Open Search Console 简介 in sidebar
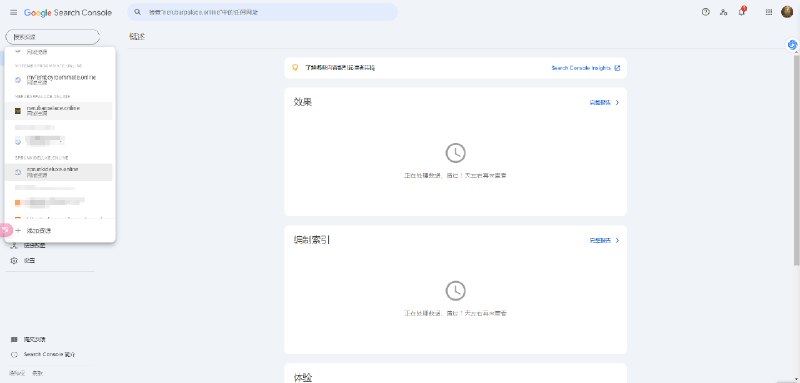Screen dimensions: 800x383 [49, 354]
